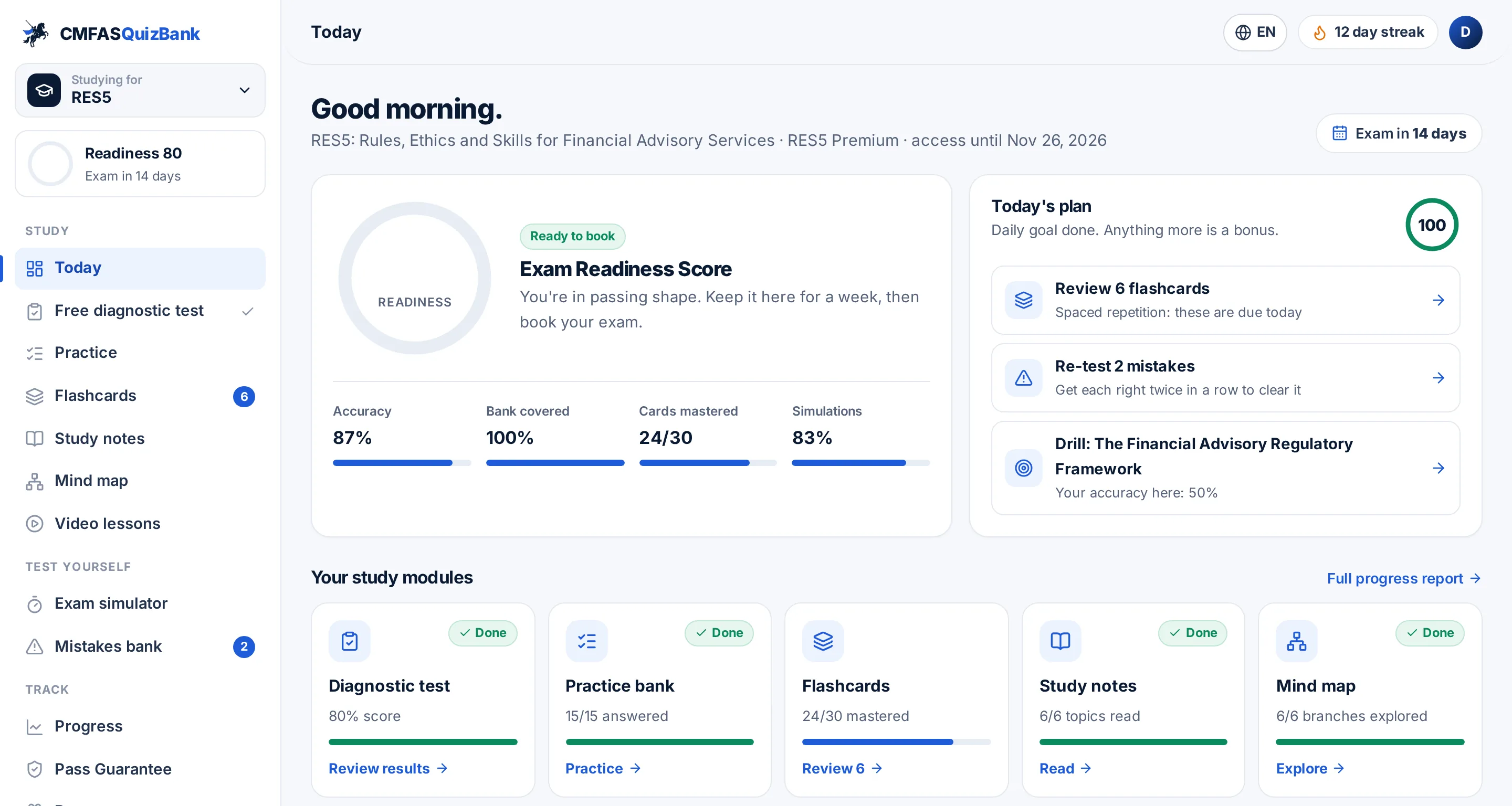Open the user avatar D
Viewport: 1512px width, 806px height.
pos(1465,32)
